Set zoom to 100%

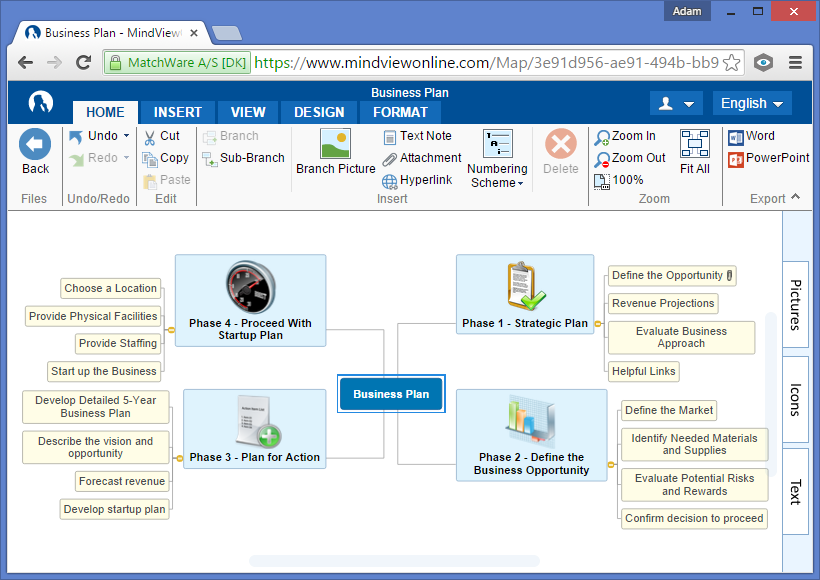pos(619,180)
